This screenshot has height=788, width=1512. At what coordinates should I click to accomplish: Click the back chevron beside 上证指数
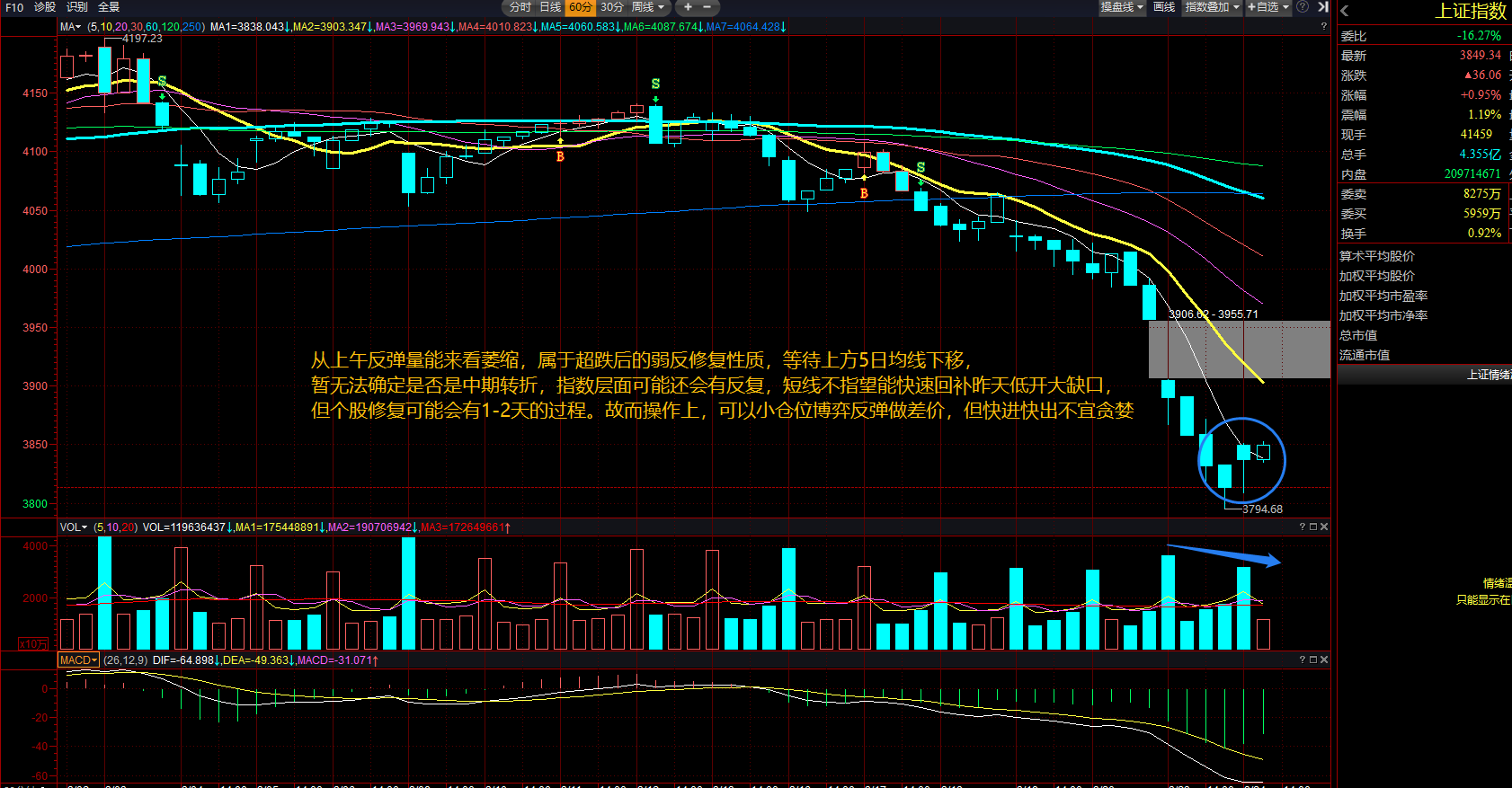1345,12
